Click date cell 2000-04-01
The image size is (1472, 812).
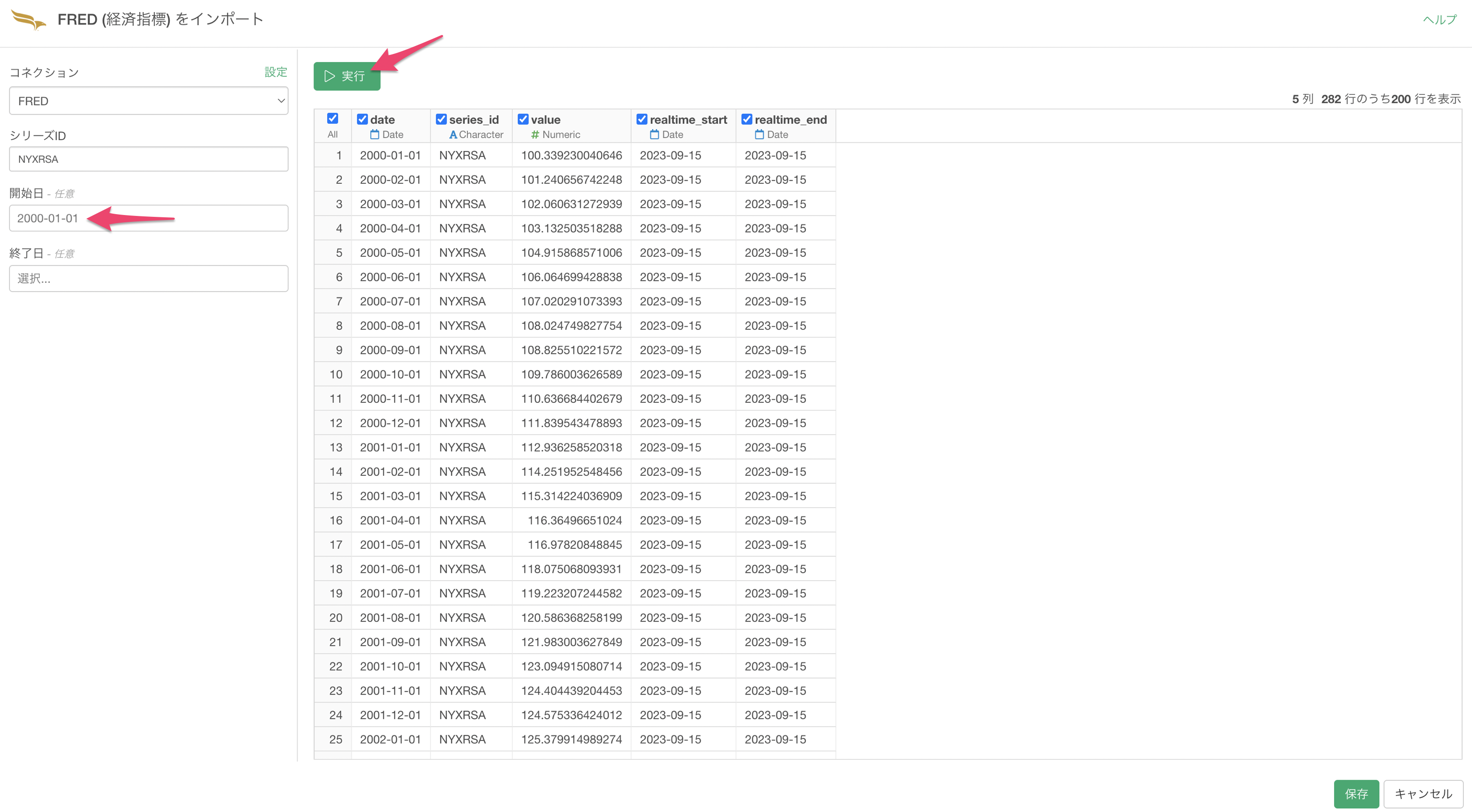tap(390, 228)
